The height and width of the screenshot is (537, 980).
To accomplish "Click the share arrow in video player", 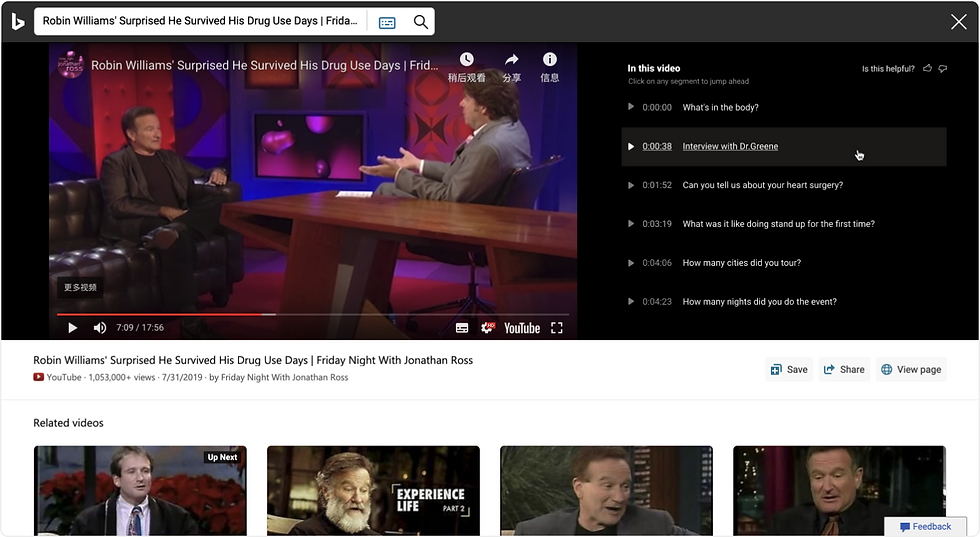I will pos(511,59).
